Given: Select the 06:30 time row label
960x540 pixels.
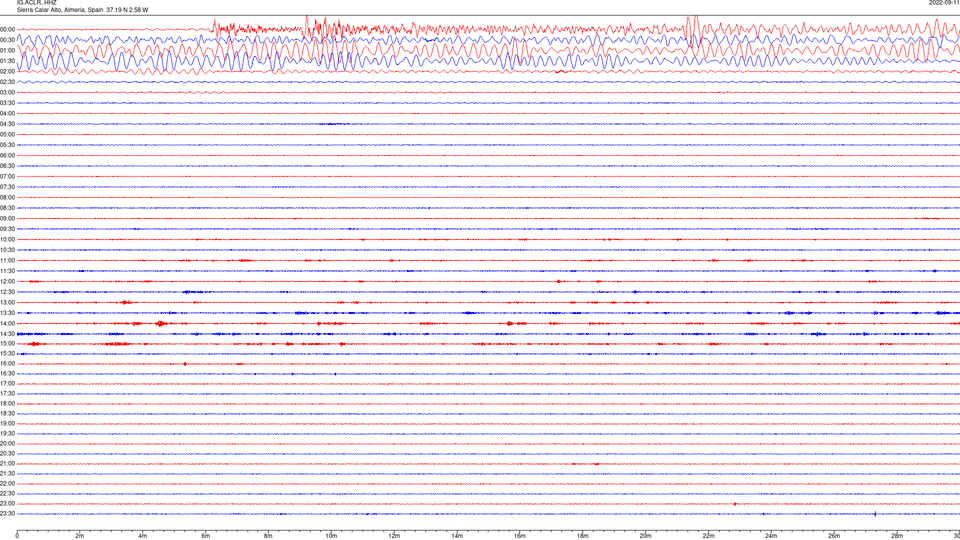Looking at the screenshot, I should pyautogui.click(x=7, y=165).
